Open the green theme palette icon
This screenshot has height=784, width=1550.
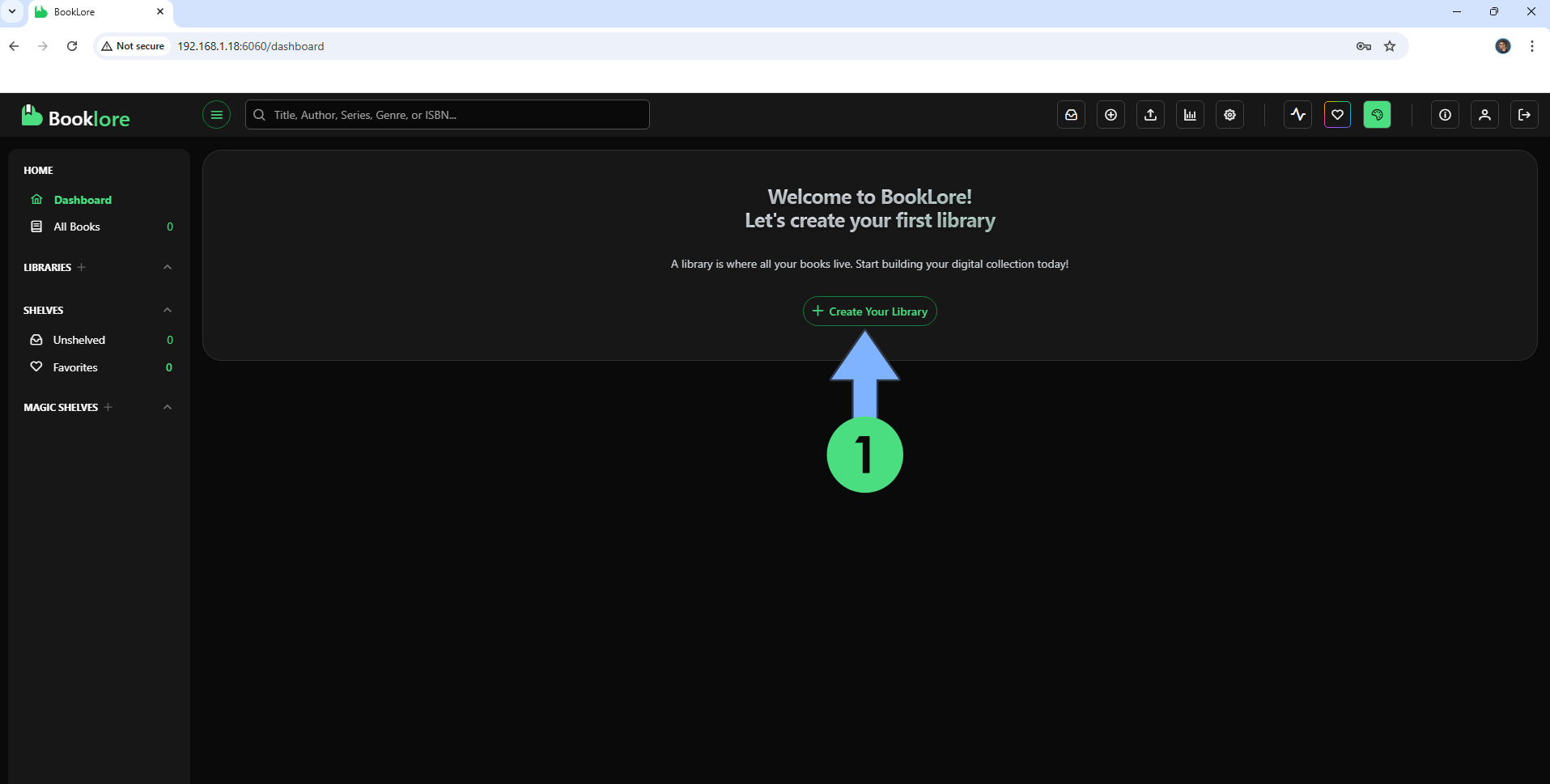[x=1377, y=115]
